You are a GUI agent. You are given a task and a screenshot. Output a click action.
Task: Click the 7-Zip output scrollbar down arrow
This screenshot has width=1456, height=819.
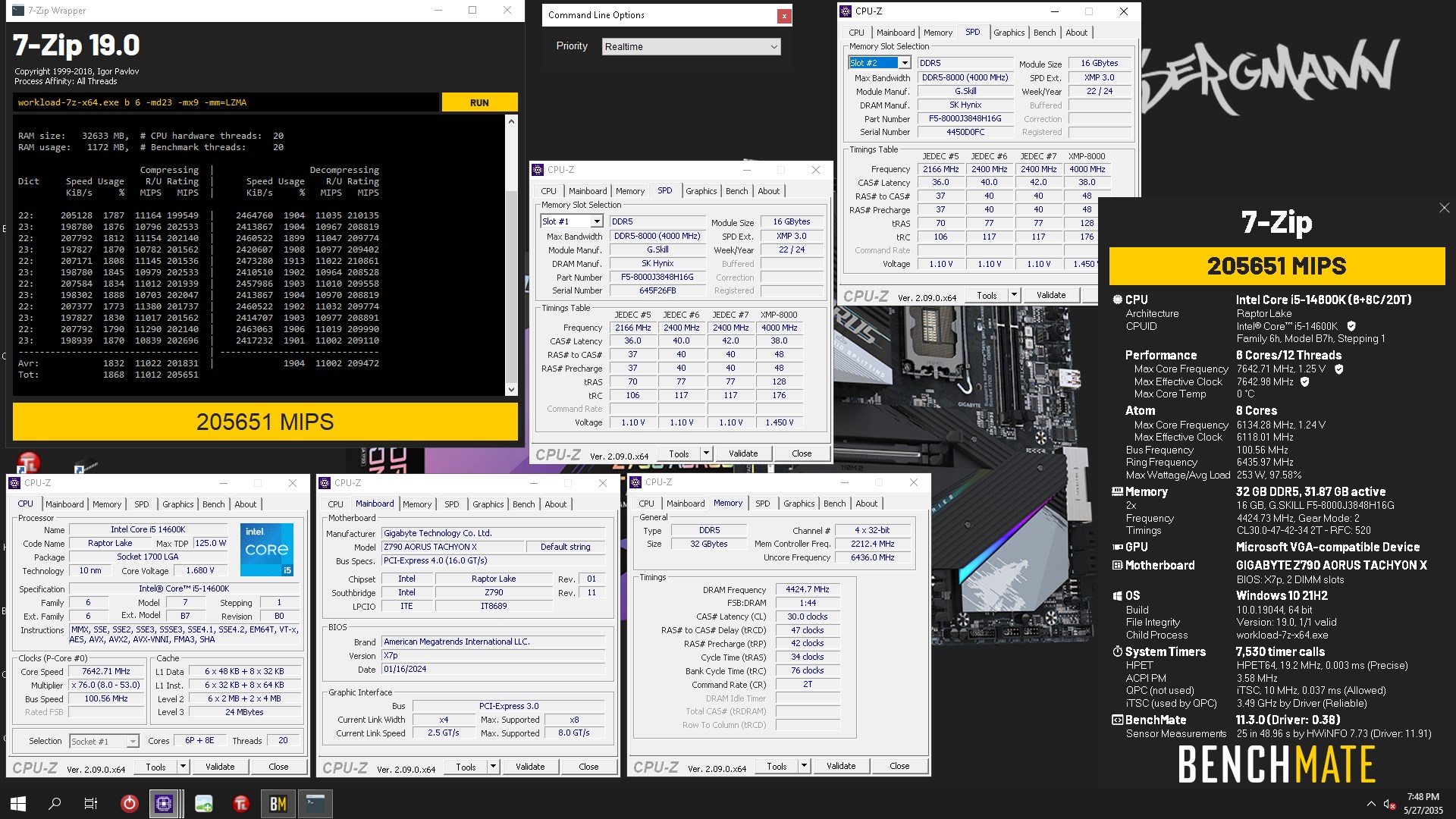[x=511, y=389]
